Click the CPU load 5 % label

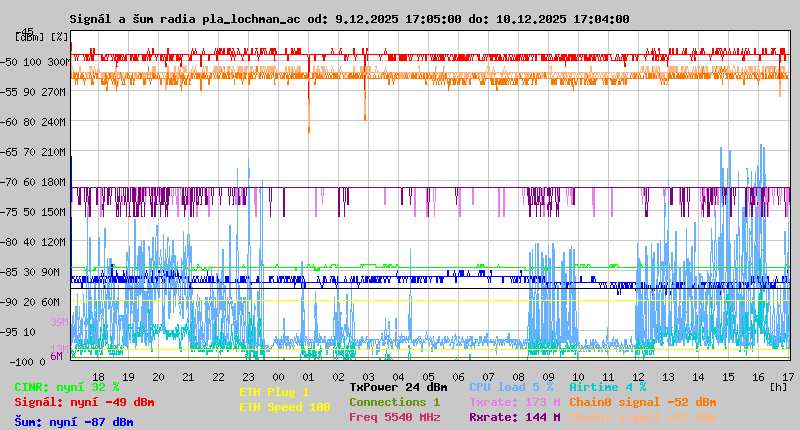[x=510, y=387]
